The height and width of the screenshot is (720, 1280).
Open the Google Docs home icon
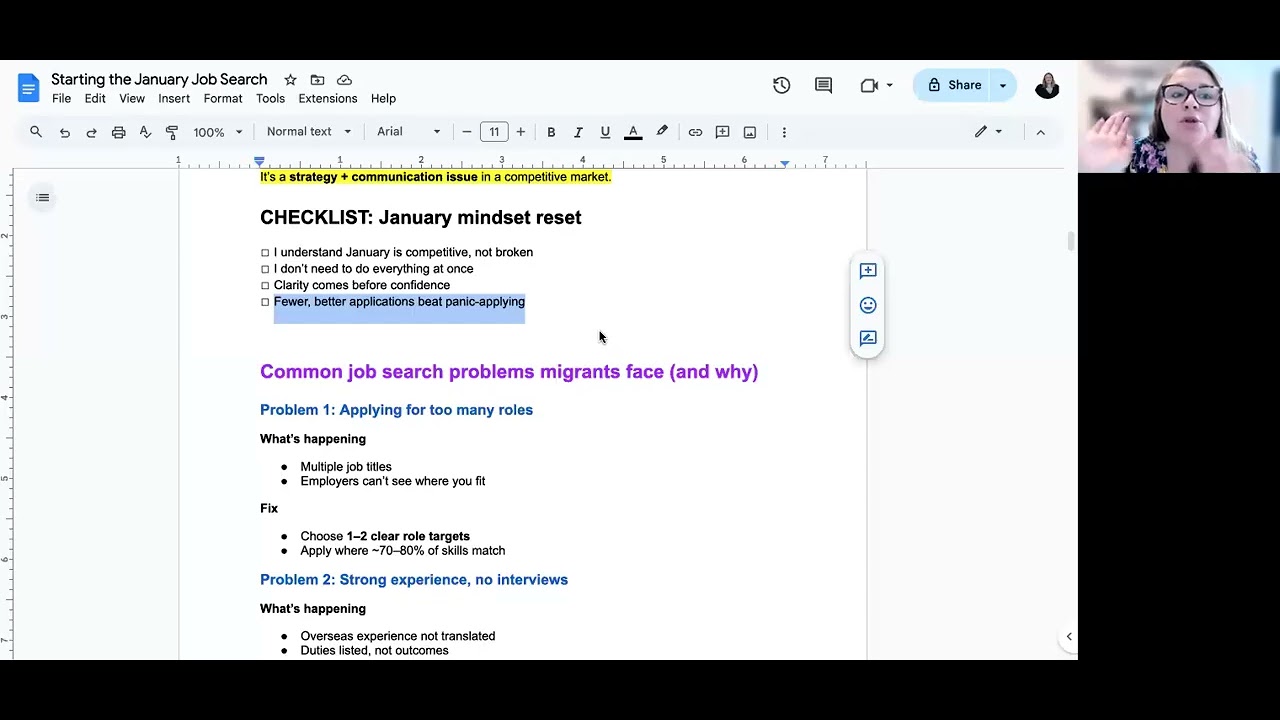(x=28, y=87)
